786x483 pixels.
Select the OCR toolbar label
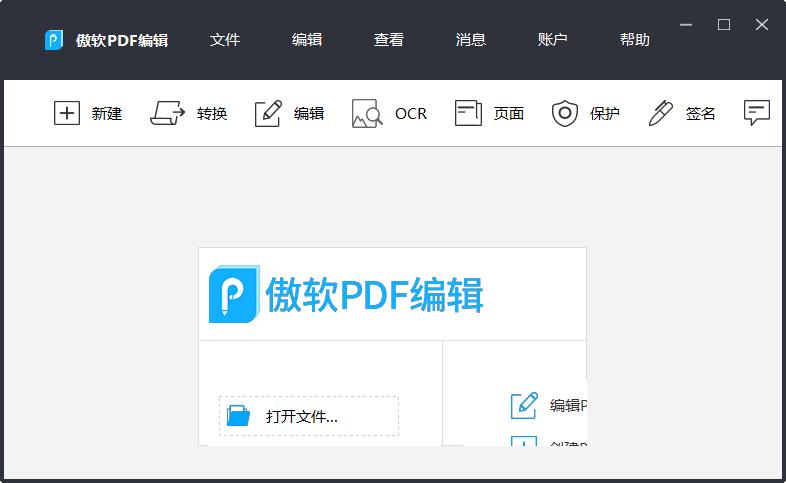(411, 114)
